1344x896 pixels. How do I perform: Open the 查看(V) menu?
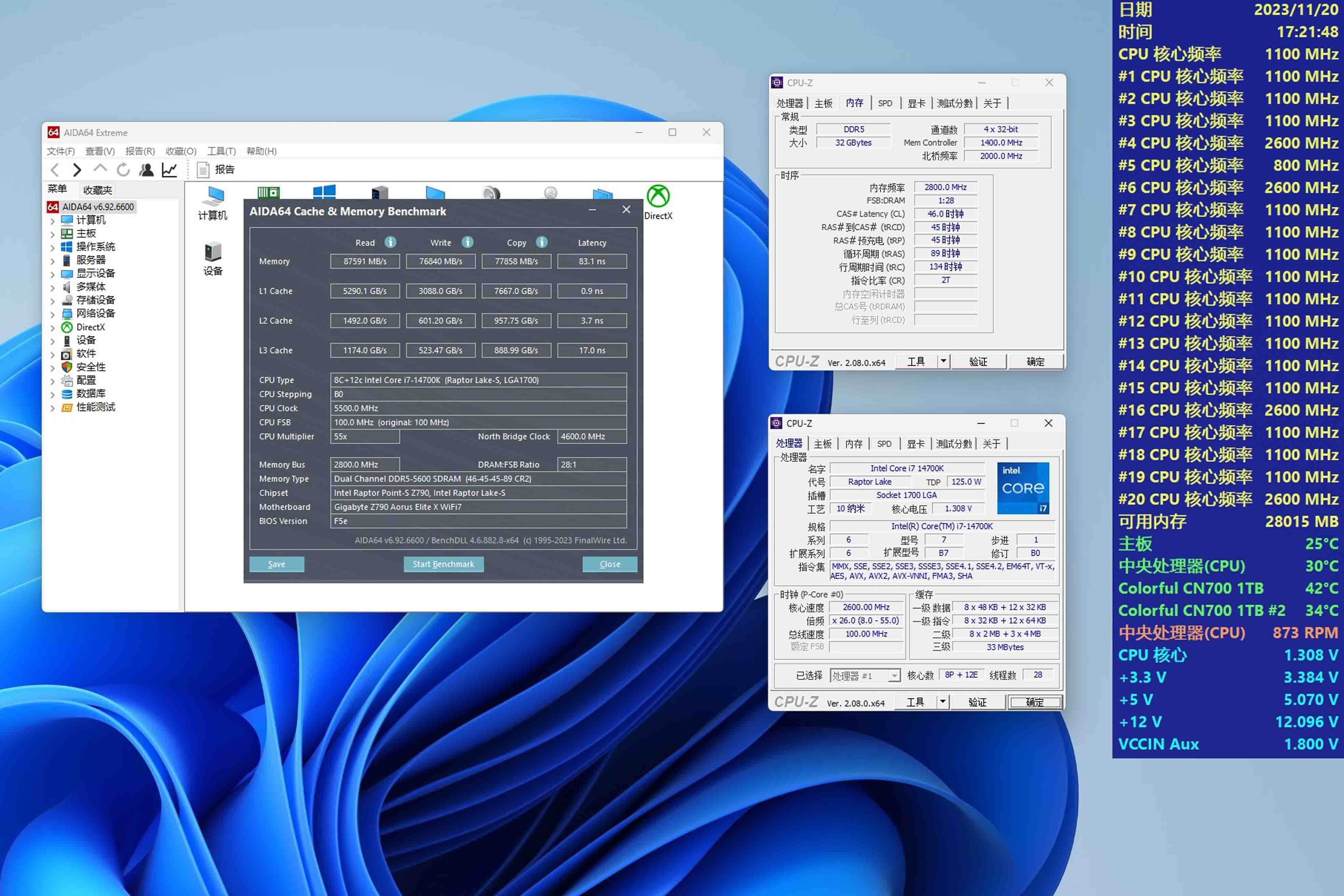click(100, 151)
